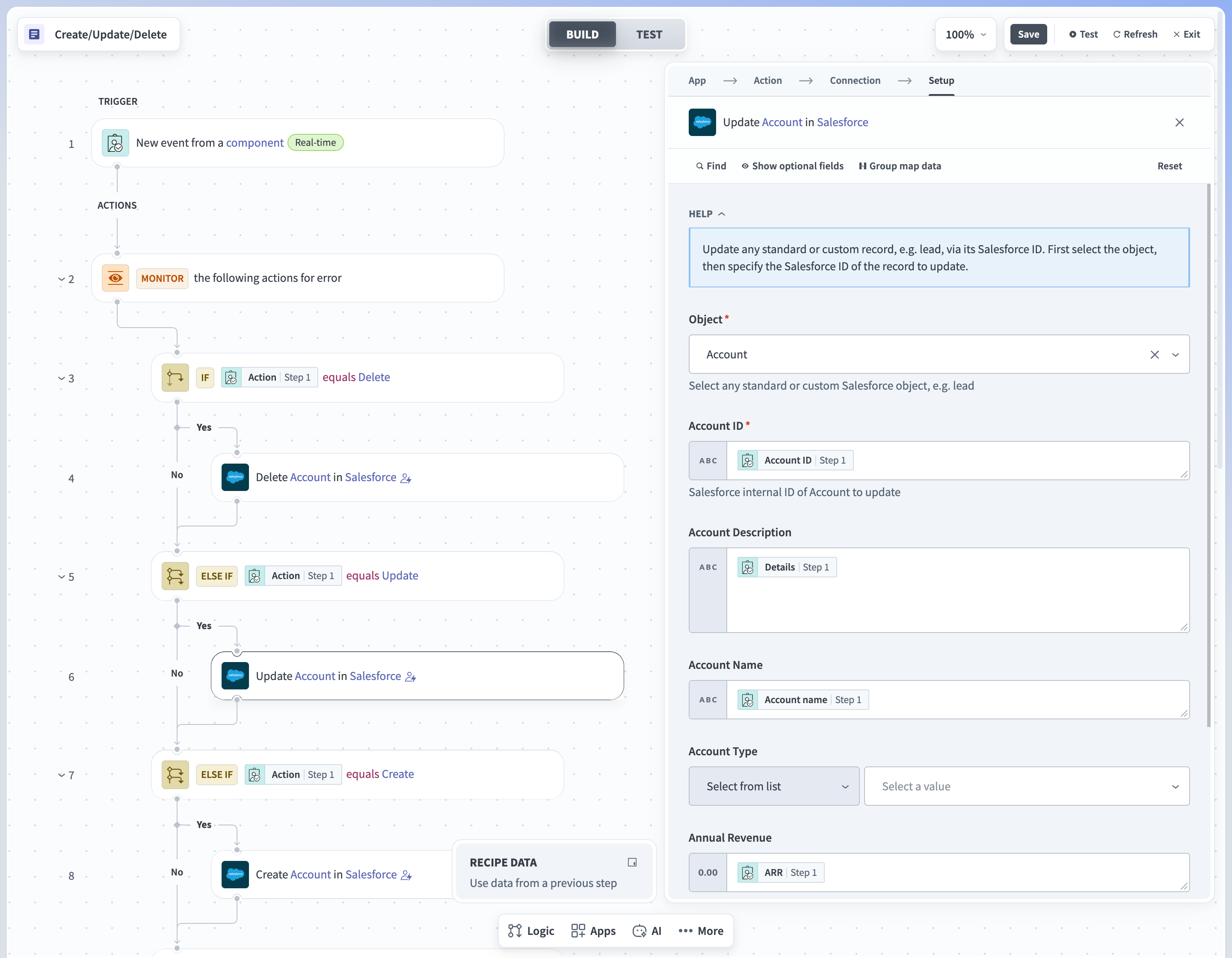Collapse step 3 IF block
The image size is (1232, 958).
[x=61, y=378]
